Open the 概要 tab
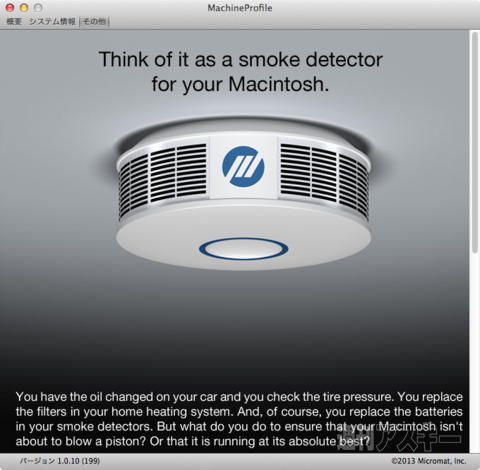Viewport: 480px width, 470px height. 14,22
